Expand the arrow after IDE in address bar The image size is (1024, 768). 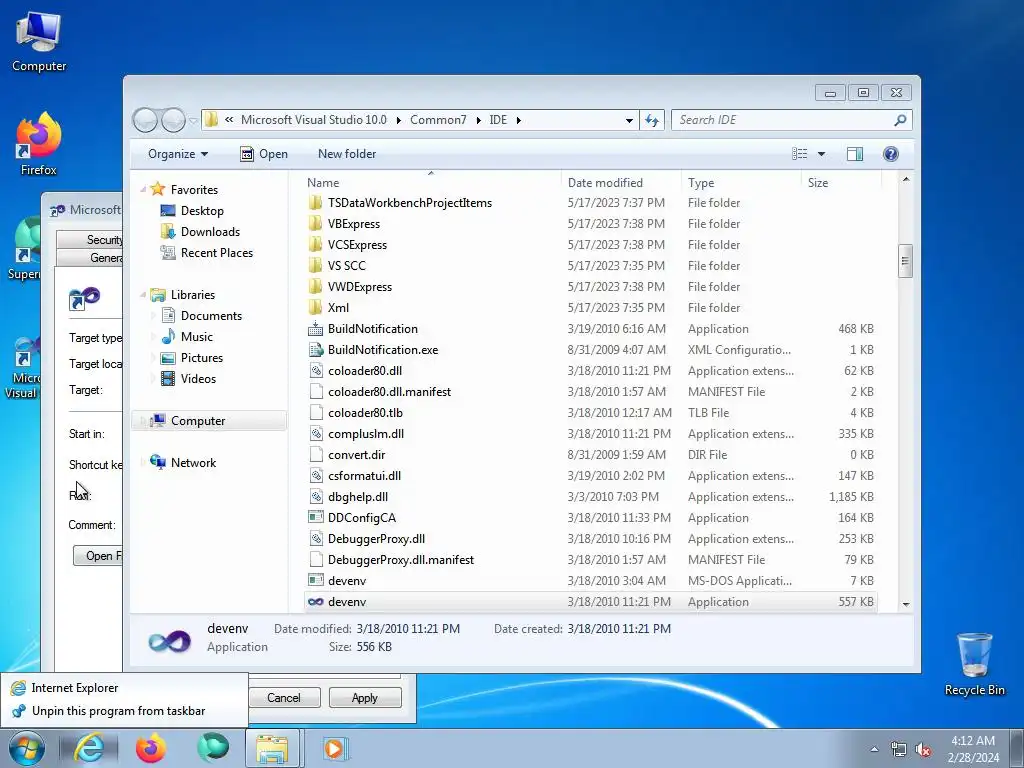(519, 120)
